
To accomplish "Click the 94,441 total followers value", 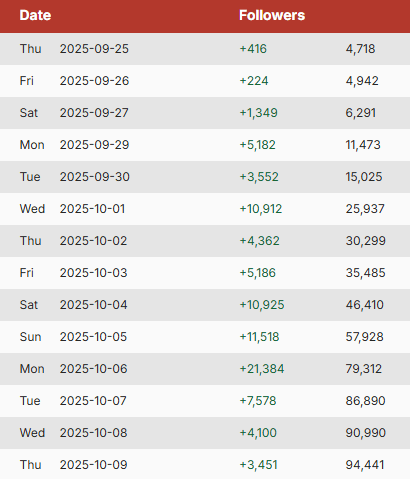I will [365, 465].
